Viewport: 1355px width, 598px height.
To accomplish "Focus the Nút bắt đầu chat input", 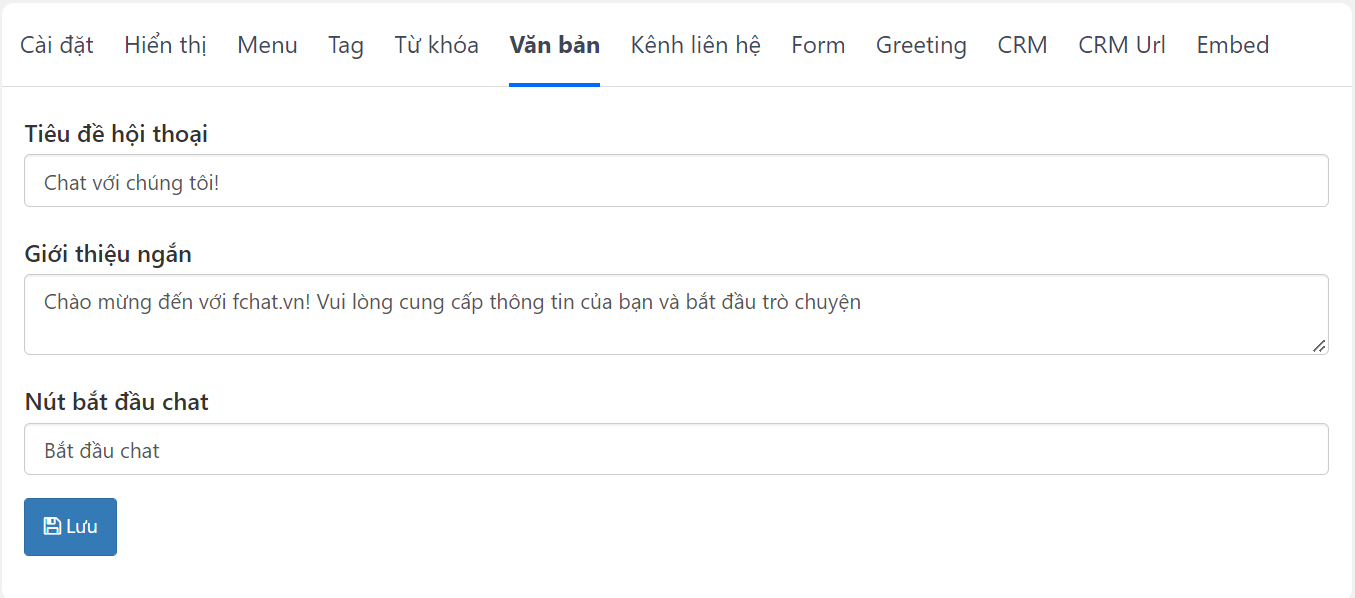I will [676, 449].
